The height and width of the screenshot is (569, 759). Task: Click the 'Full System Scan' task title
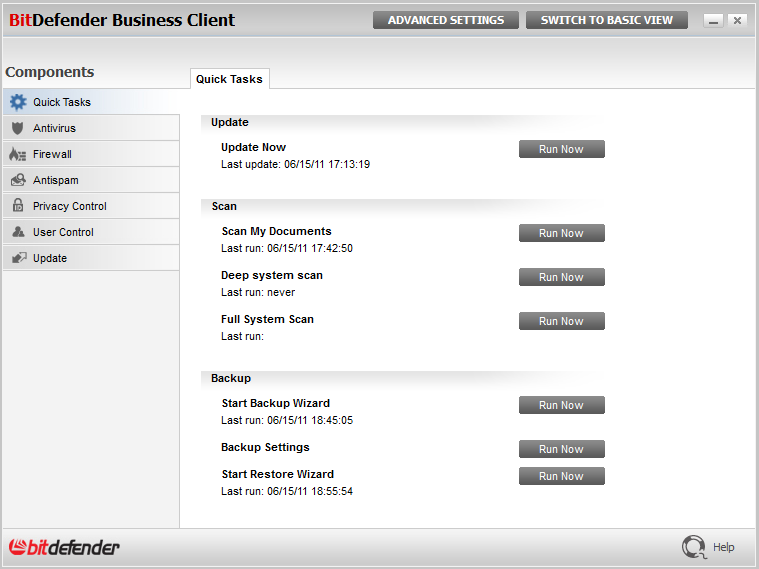pyautogui.click(x=267, y=319)
